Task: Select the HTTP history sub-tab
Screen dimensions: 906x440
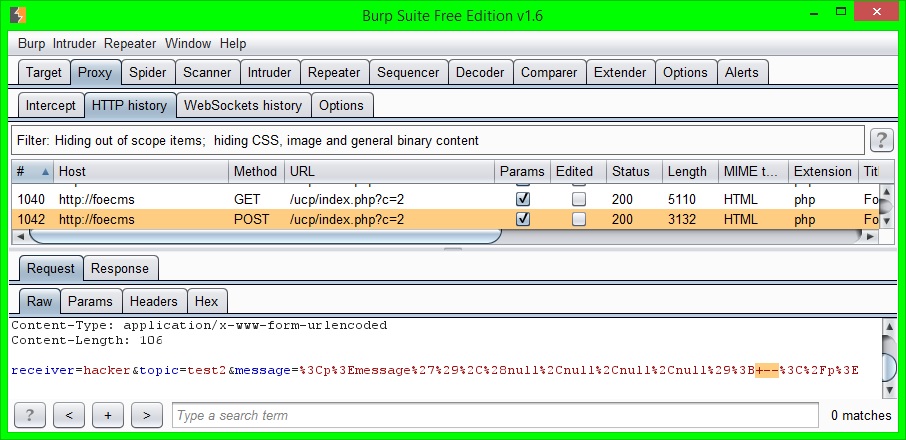Action: [x=129, y=106]
